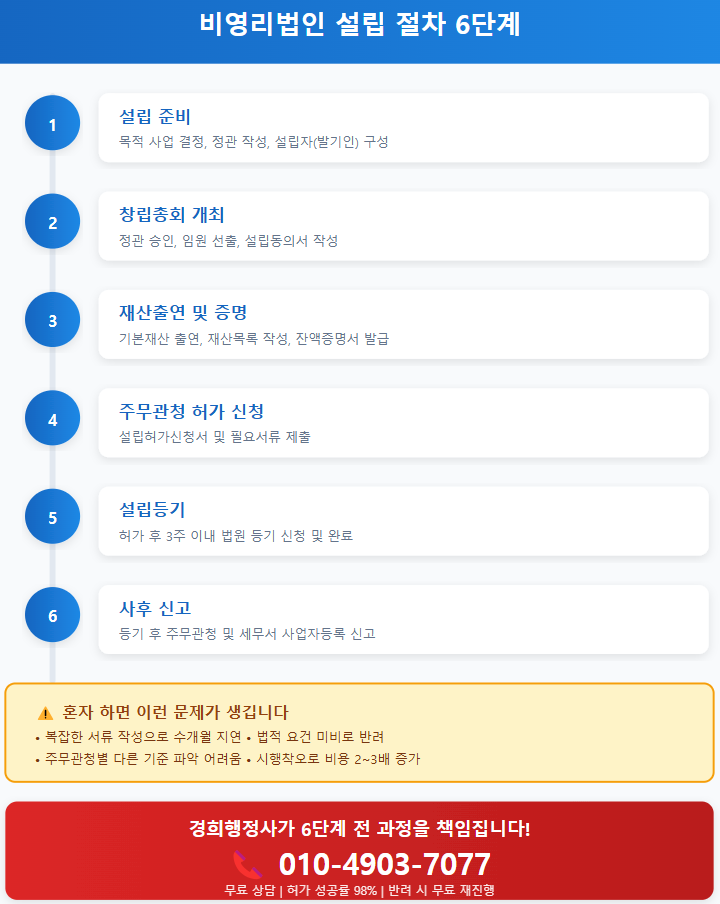Click the step 4 number circle
This screenshot has height=904, width=720.
[52, 419]
